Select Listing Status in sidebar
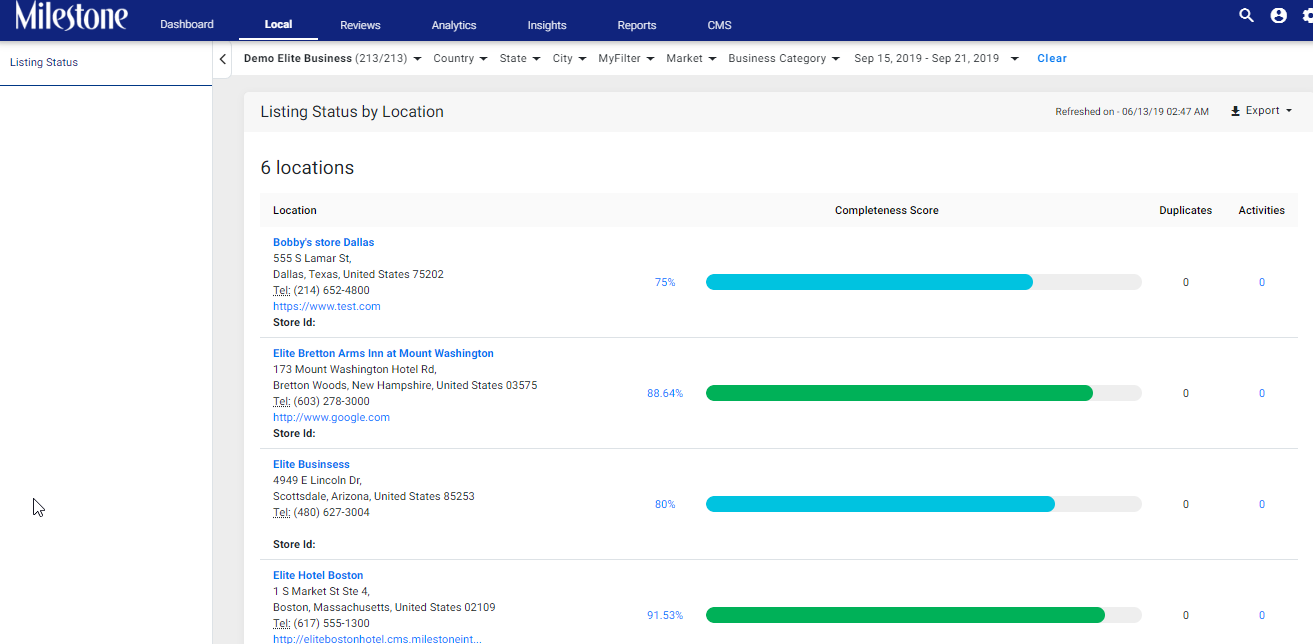The image size is (1313, 644). click(x=44, y=62)
